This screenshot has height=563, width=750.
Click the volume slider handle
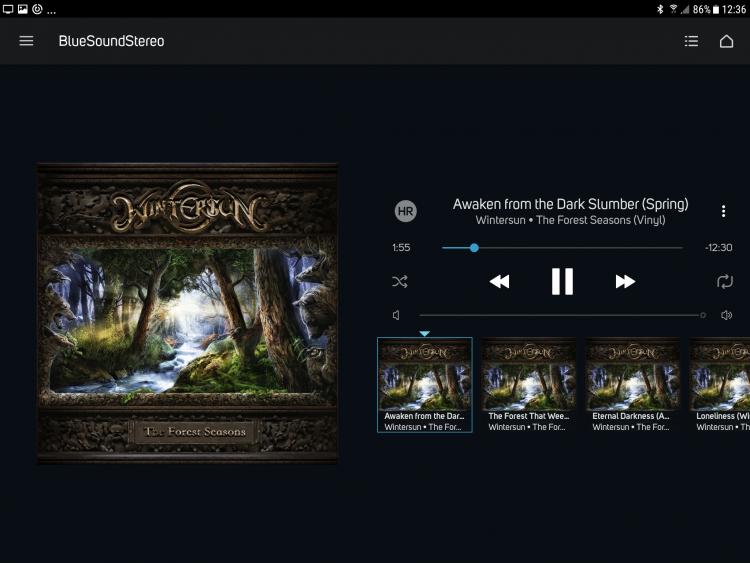703,315
